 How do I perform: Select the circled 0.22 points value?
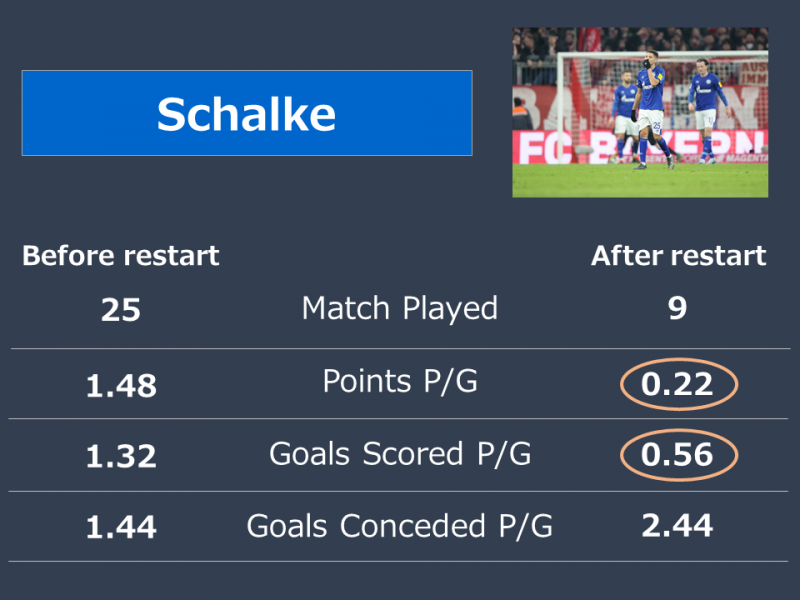click(679, 384)
